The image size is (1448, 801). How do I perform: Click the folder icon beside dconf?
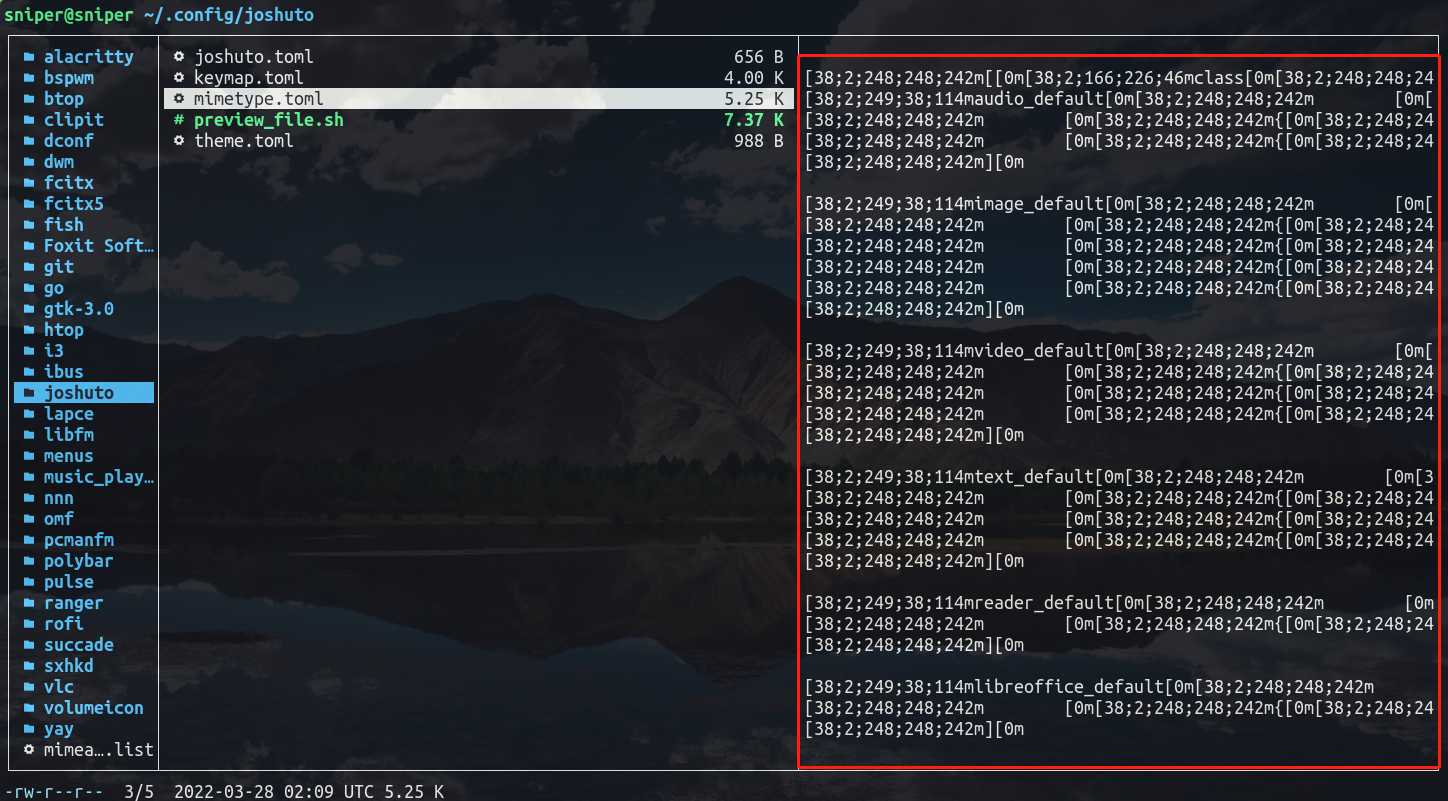[29, 141]
